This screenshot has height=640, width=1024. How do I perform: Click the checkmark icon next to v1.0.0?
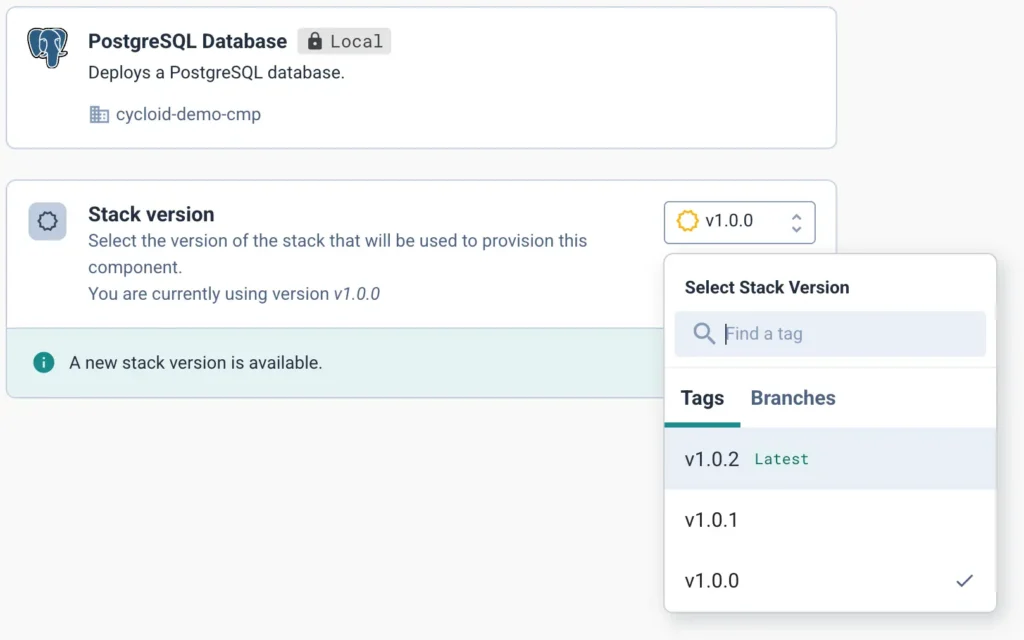pos(964,580)
